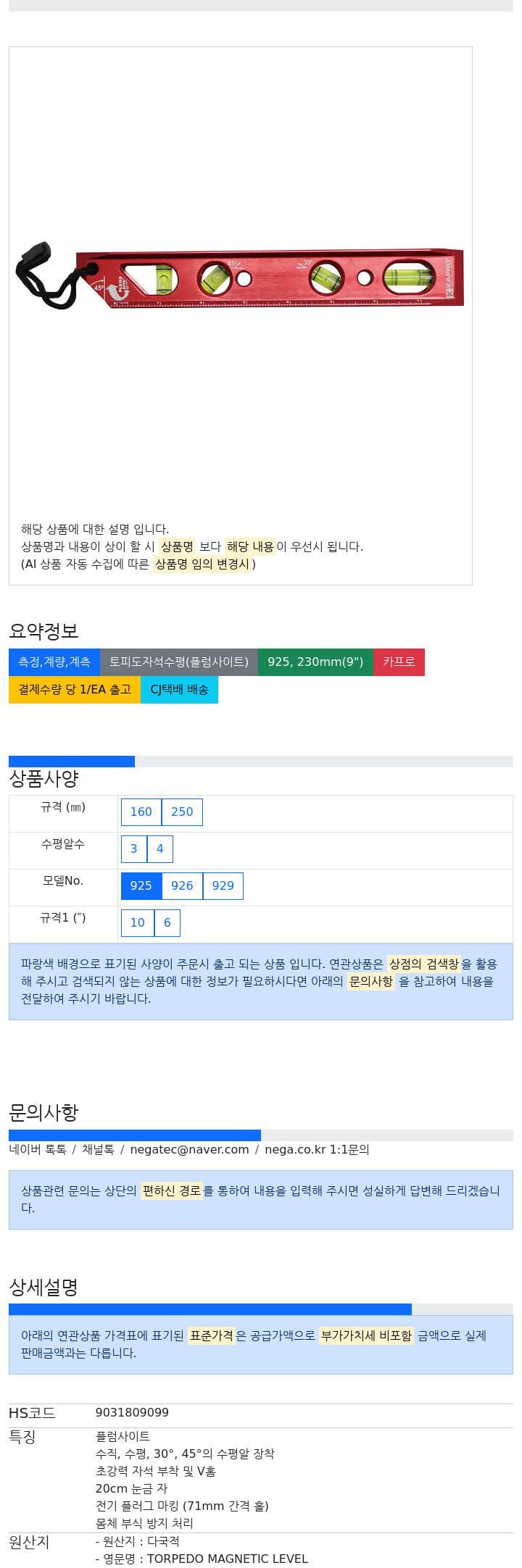Viewport: 522px width, 1568px height.
Task: Pick the 10 inch 규격1 option
Action: (138, 922)
